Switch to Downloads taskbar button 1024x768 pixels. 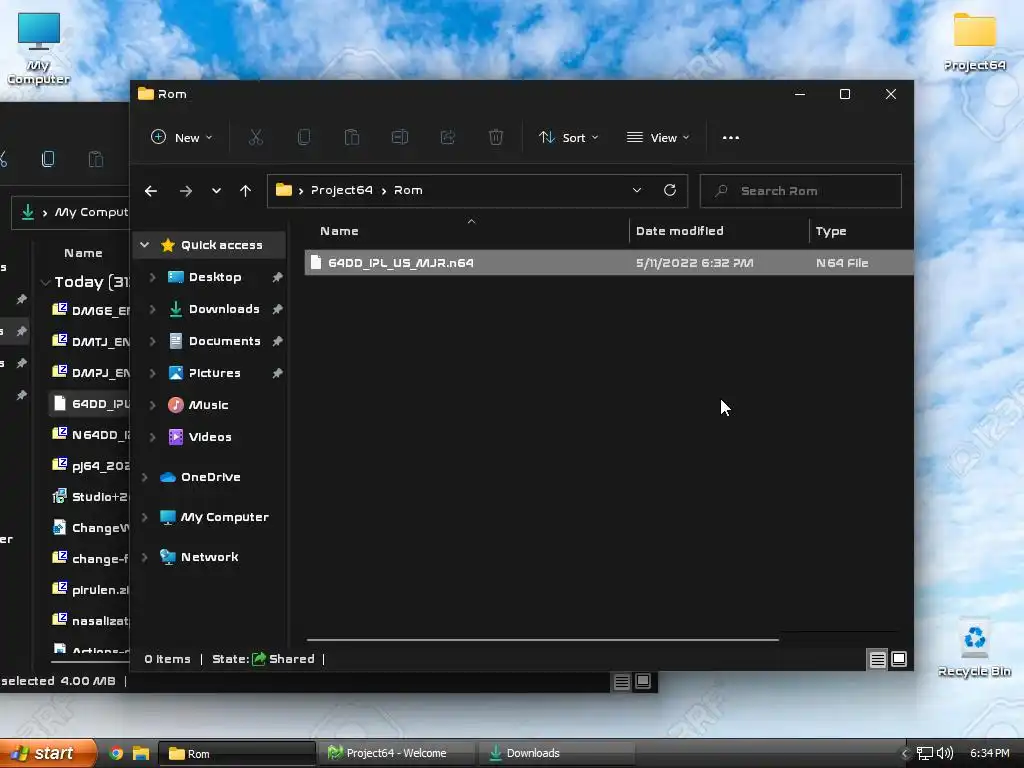coord(556,753)
